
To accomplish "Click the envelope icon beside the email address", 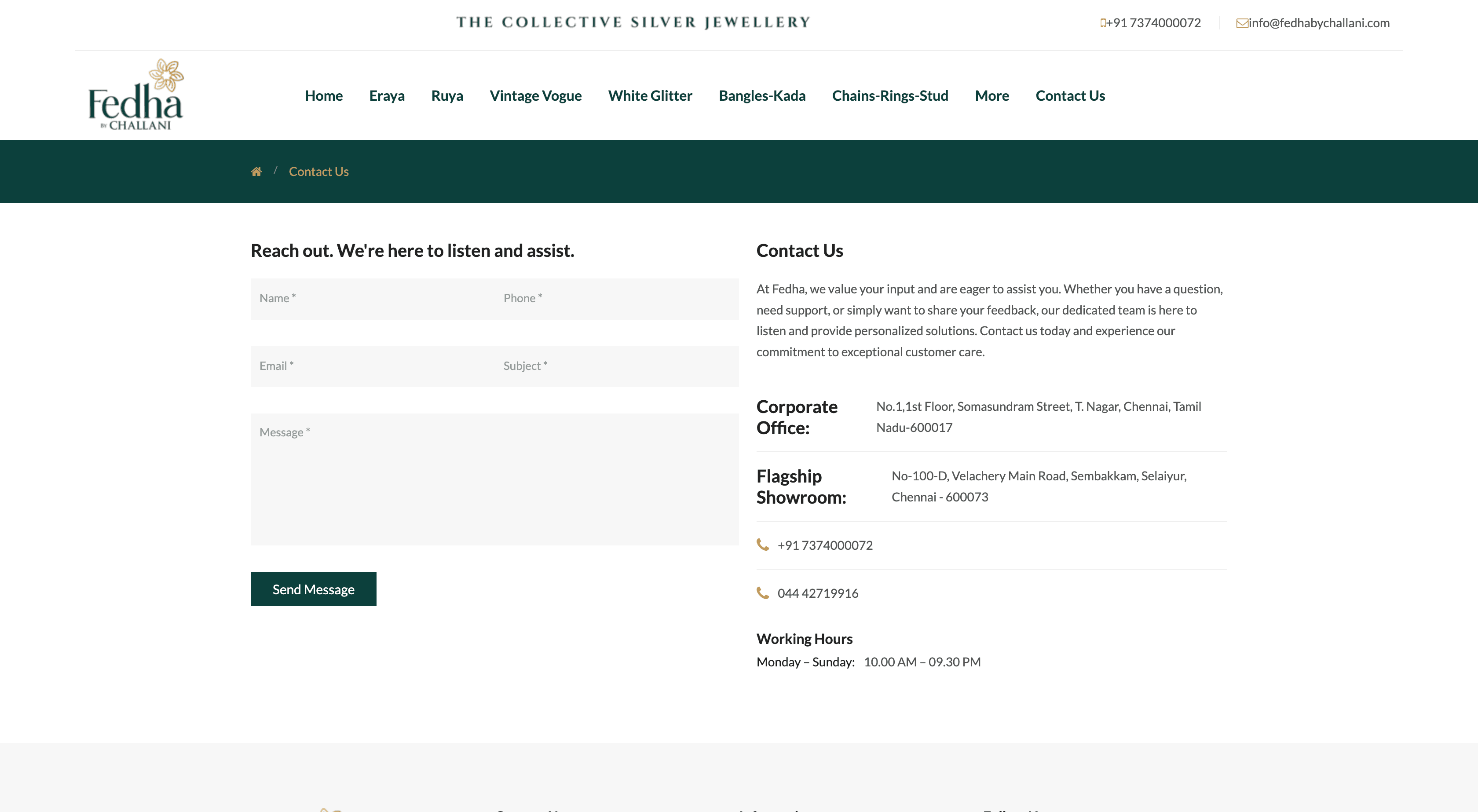I will pos(1242,23).
